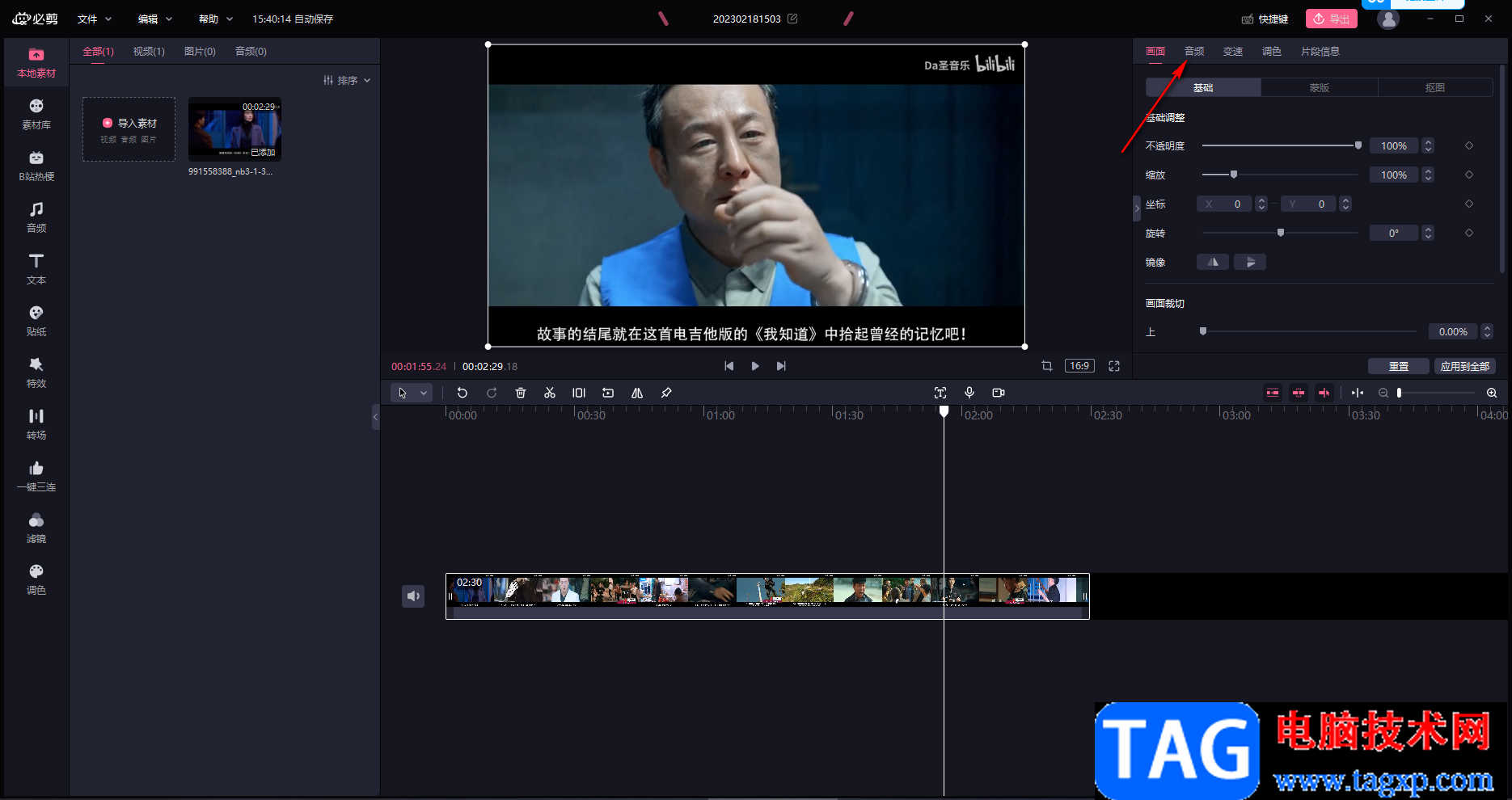Screen dimensions: 1512x800
Task: Delete the selected clip with trash icon
Action: [521, 393]
